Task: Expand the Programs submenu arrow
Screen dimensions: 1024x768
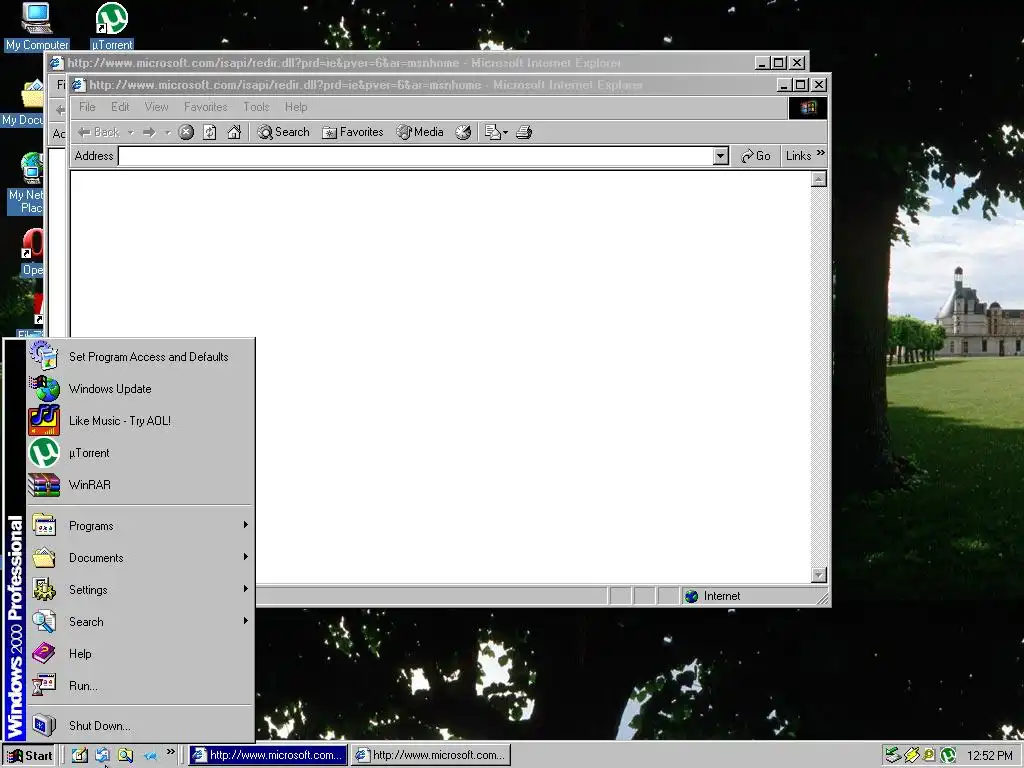Action: [x=246, y=525]
